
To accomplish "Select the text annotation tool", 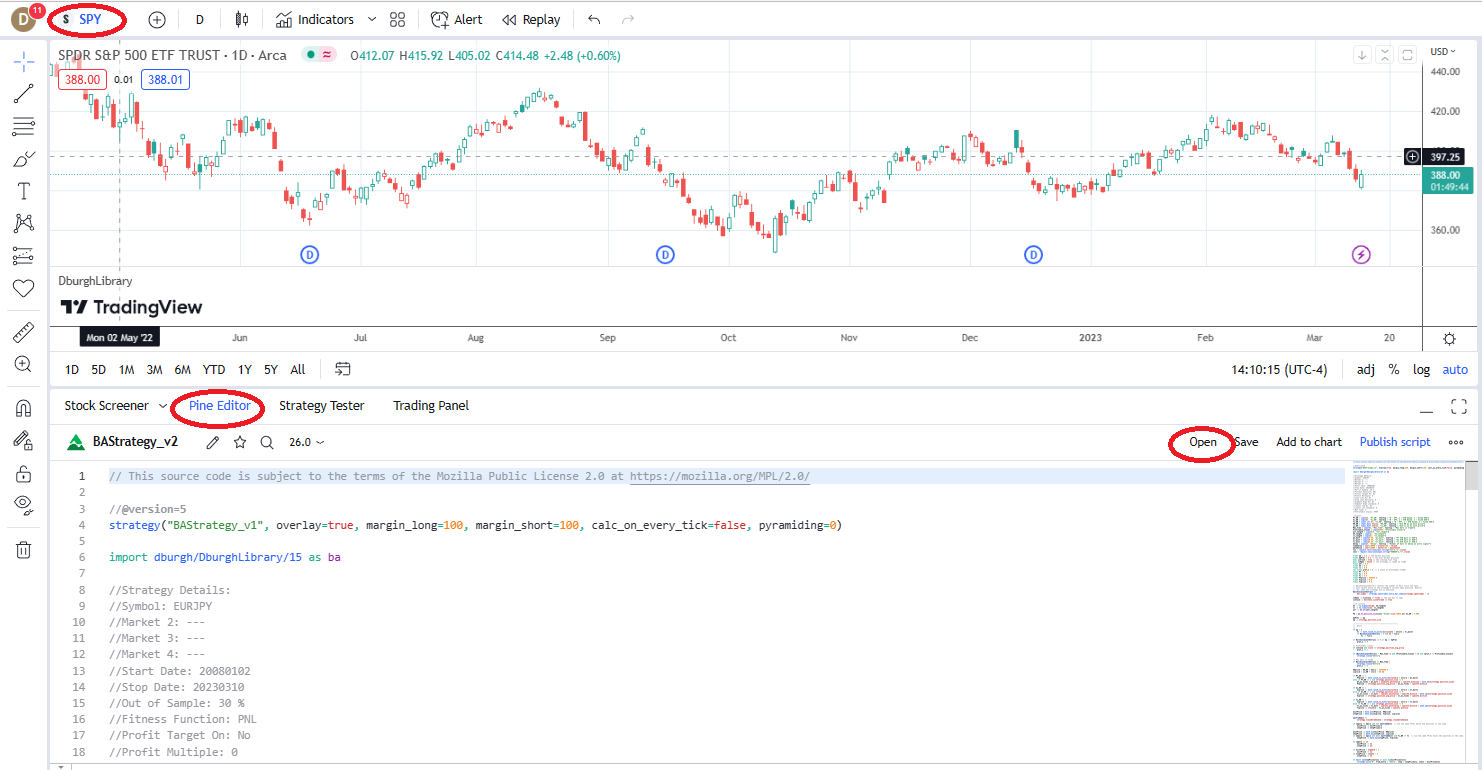I will pos(23,190).
